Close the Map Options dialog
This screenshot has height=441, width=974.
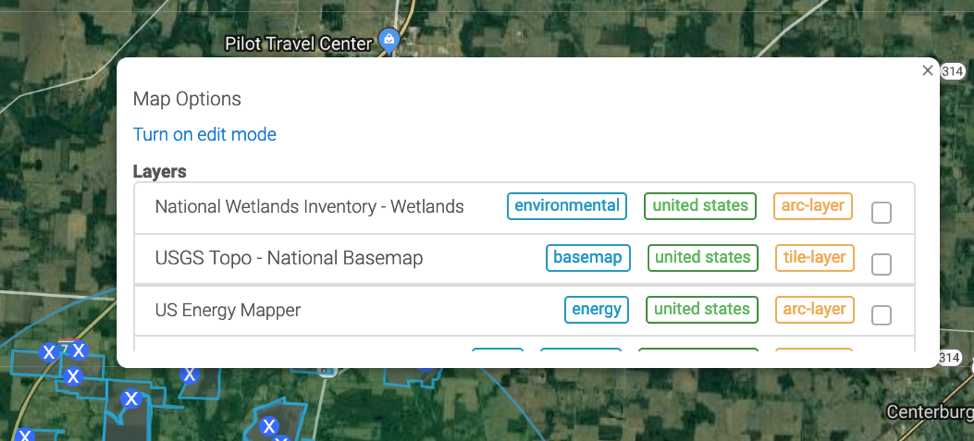point(927,70)
